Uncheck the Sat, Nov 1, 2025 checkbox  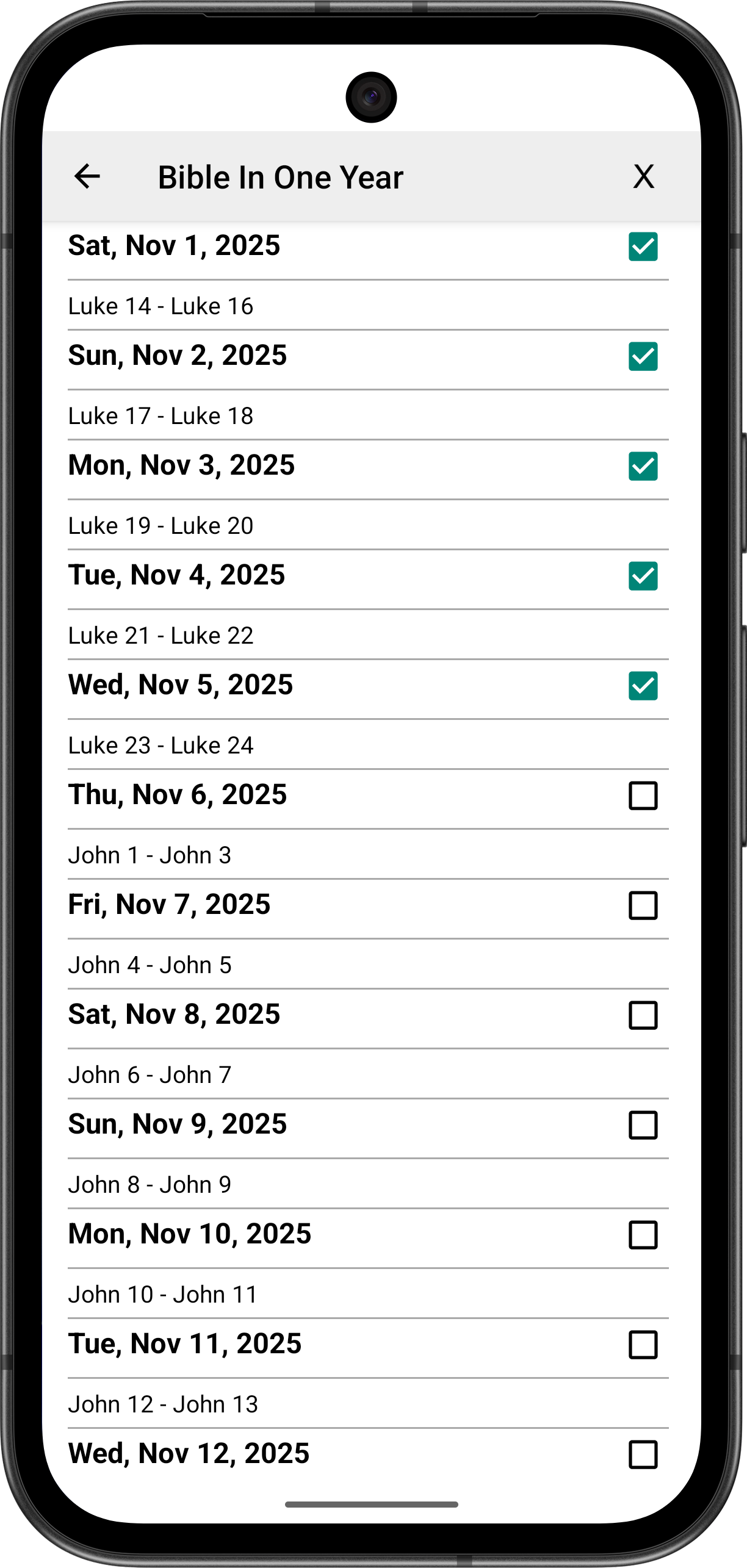click(643, 246)
